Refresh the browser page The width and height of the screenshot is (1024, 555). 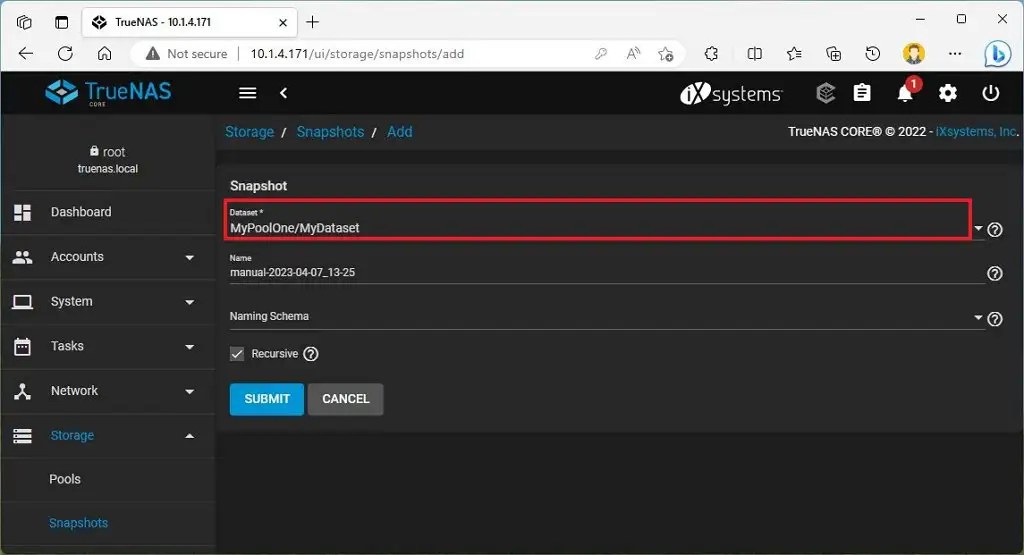coord(65,54)
